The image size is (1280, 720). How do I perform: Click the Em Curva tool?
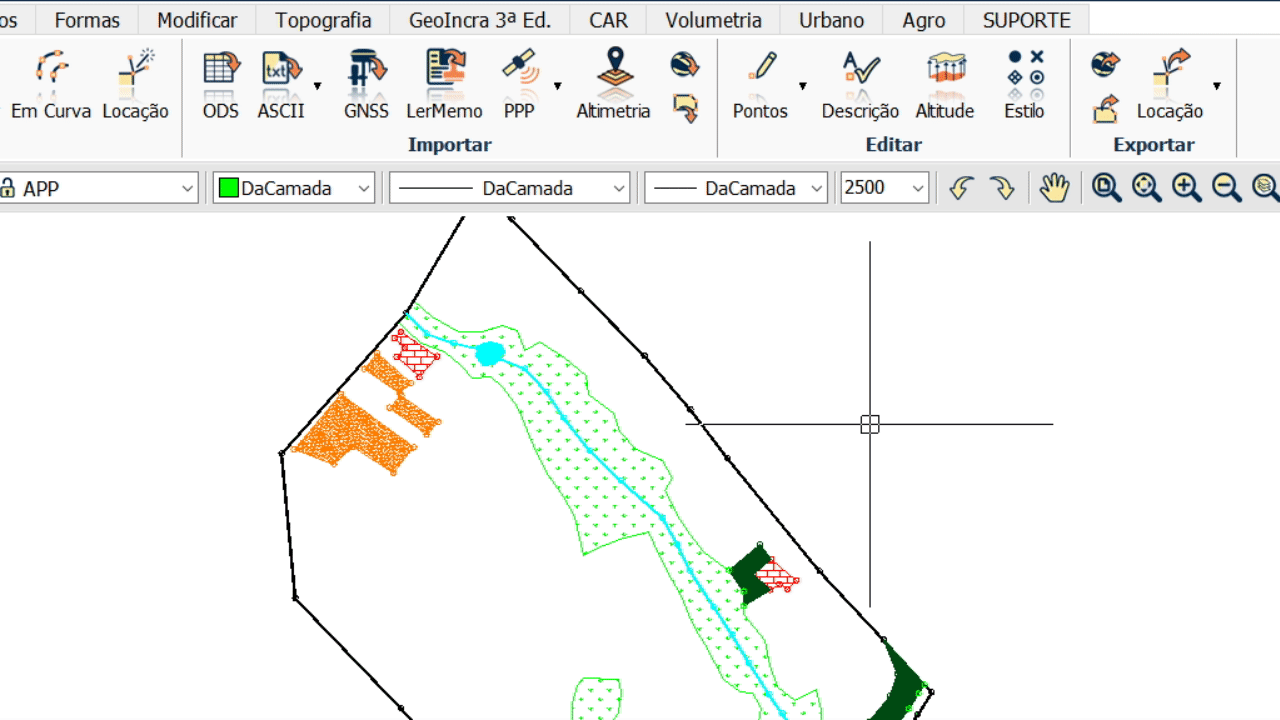(51, 83)
